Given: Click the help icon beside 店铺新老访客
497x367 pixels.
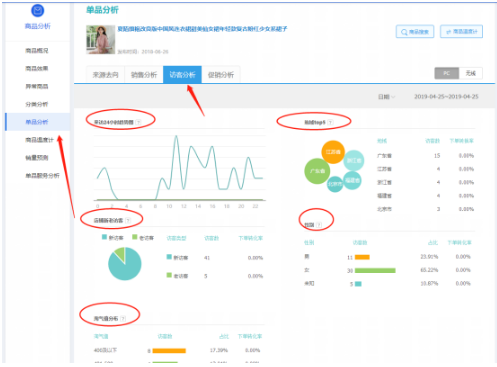Looking at the screenshot, I should 128,220.
